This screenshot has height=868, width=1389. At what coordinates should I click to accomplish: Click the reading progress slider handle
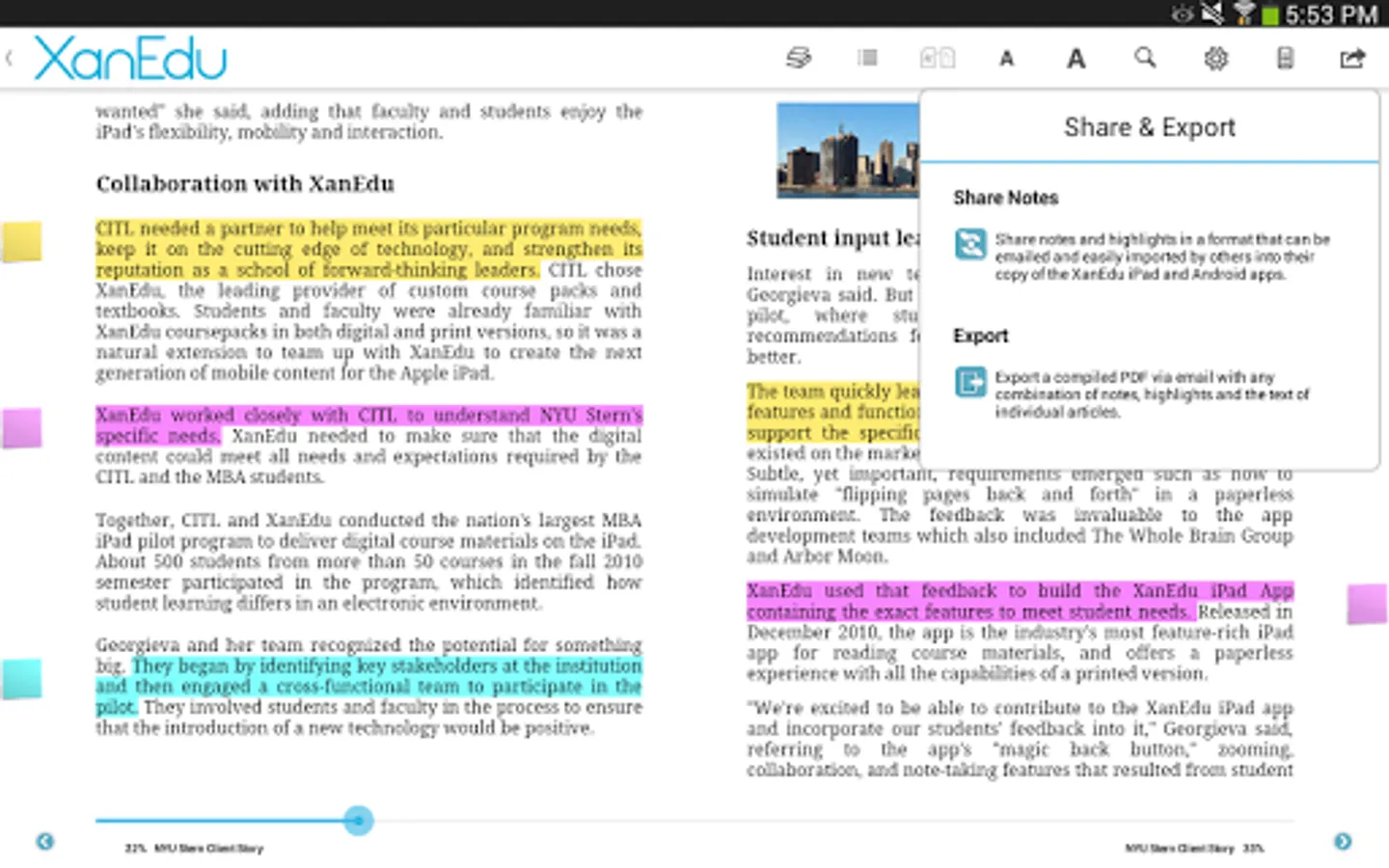pyautogui.click(x=359, y=821)
